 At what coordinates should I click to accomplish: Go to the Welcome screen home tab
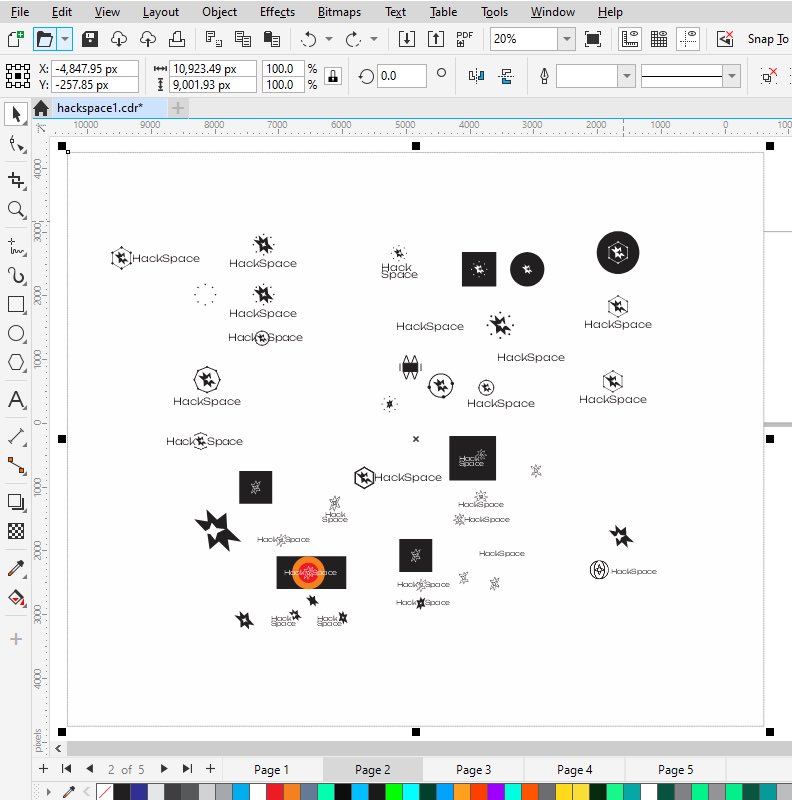41,108
